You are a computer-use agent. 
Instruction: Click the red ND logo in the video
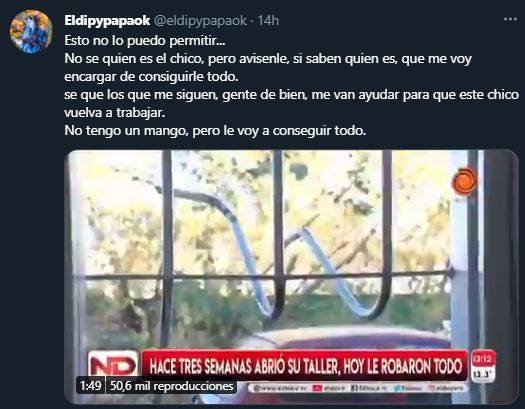coord(113,364)
